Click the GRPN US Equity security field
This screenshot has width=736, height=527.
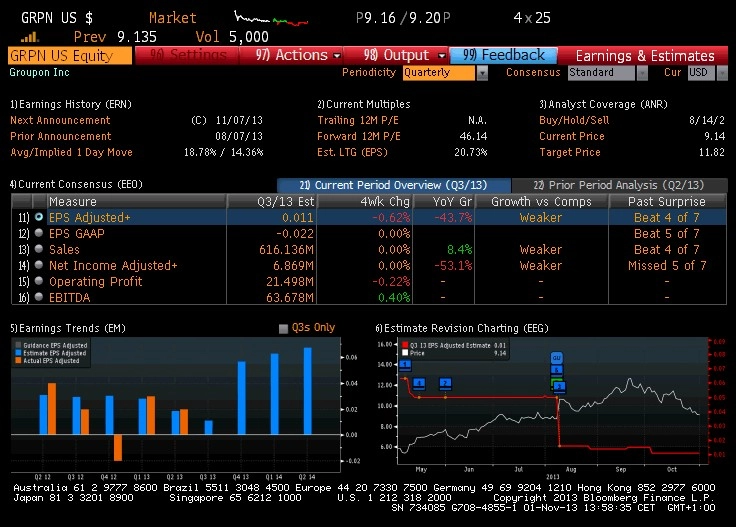70,56
